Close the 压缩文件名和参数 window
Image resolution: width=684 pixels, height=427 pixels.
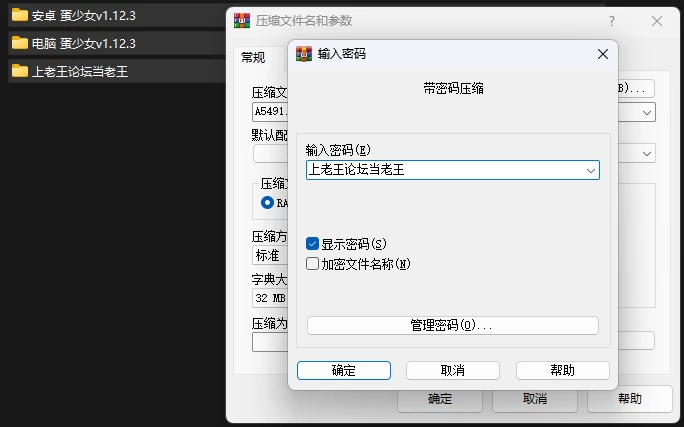pyautogui.click(x=657, y=21)
